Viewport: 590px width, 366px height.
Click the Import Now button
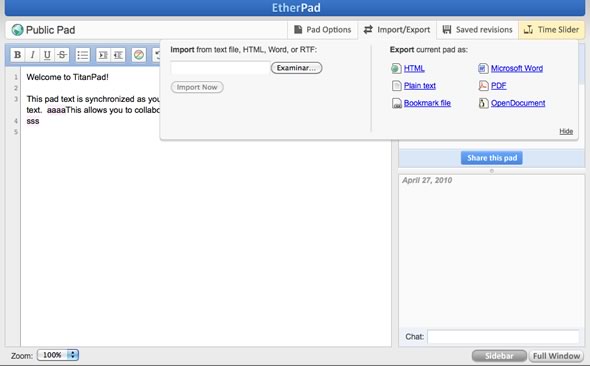point(197,87)
